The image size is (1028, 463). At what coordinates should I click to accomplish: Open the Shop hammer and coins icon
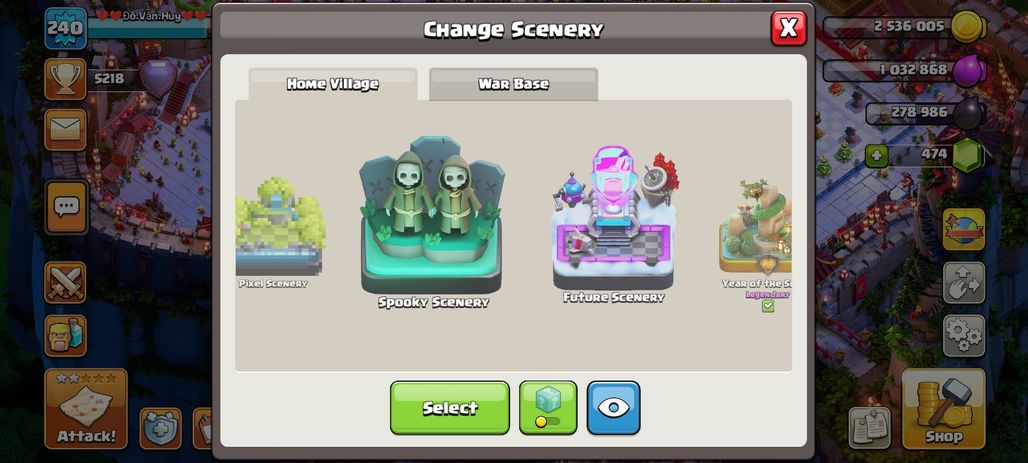(x=943, y=408)
